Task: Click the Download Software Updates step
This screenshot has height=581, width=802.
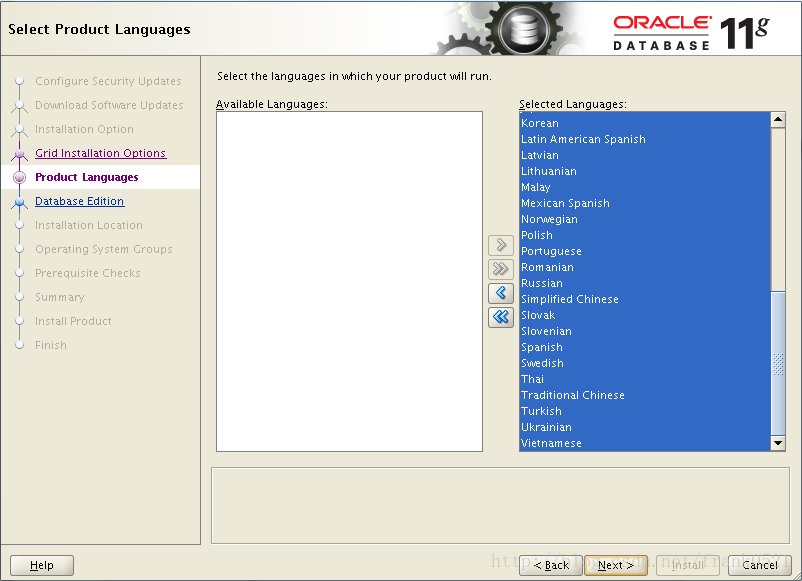Action: click(x=109, y=105)
